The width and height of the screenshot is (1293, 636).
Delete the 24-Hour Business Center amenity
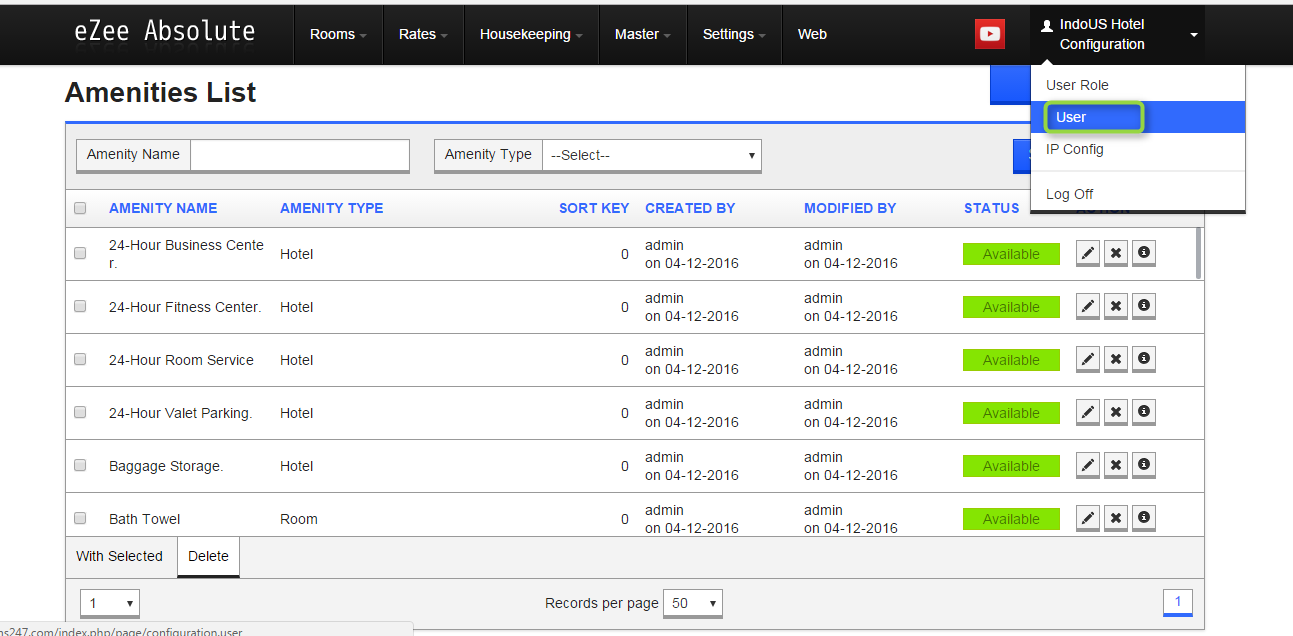[1116, 254]
